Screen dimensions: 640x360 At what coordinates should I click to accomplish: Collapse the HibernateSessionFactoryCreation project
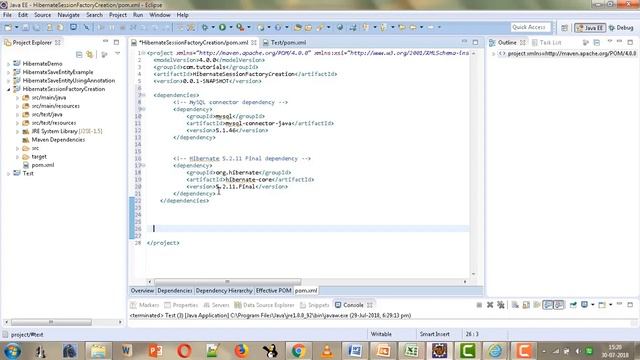(8, 89)
